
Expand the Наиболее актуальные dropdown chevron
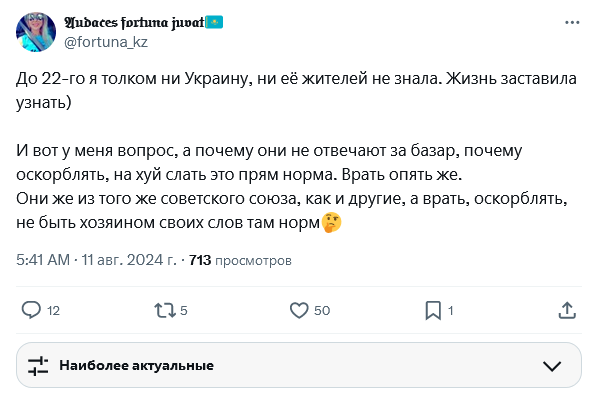coord(552,366)
